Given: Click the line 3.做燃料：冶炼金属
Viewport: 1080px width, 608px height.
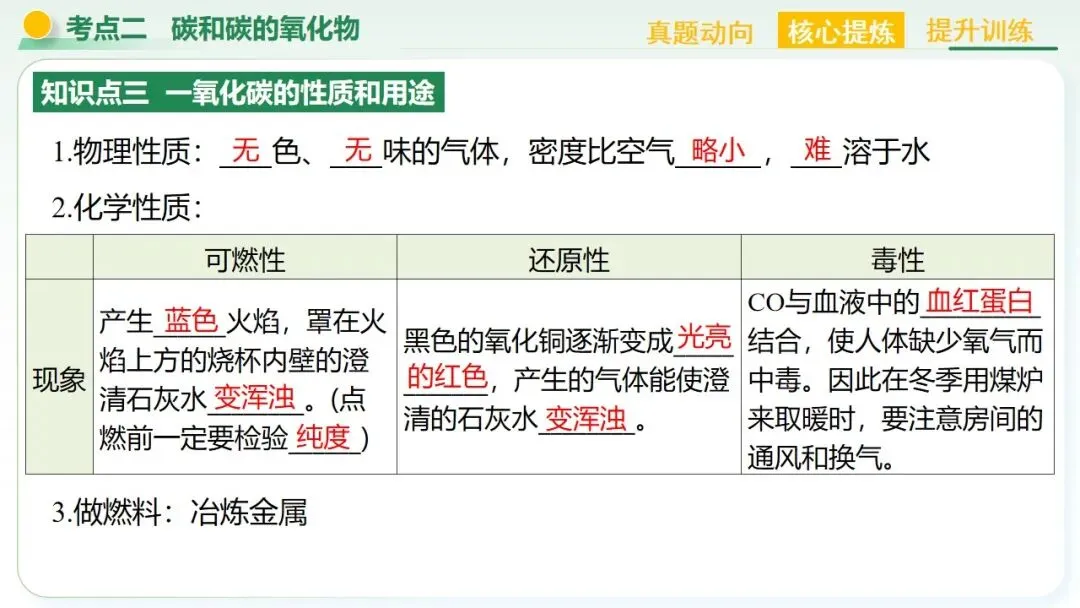Looking at the screenshot, I should pyautogui.click(x=179, y=513).
